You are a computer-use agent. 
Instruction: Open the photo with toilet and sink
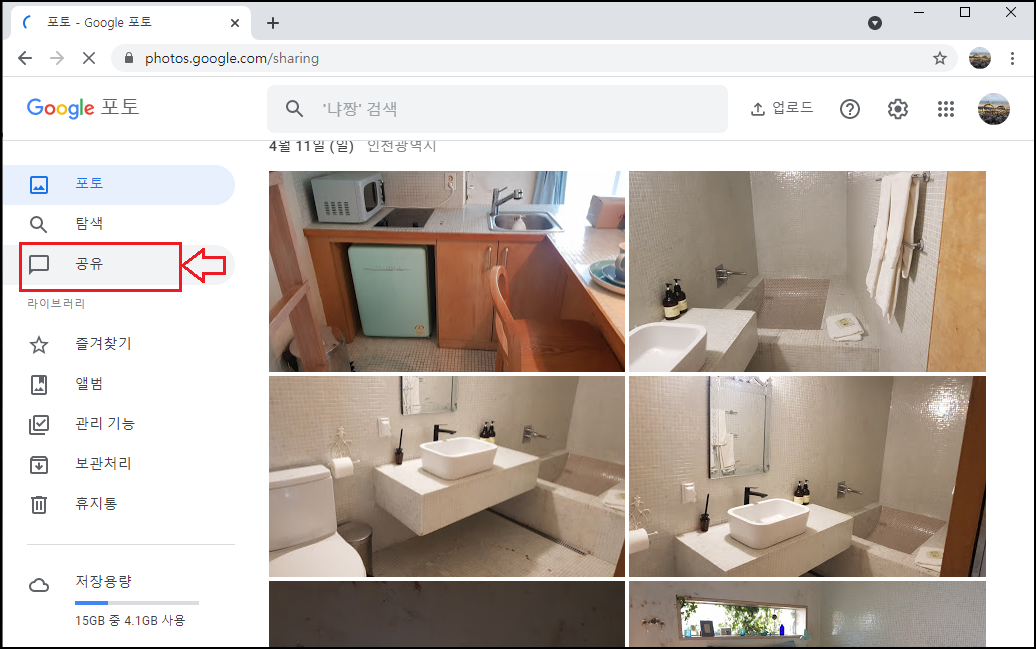point(447,477)
